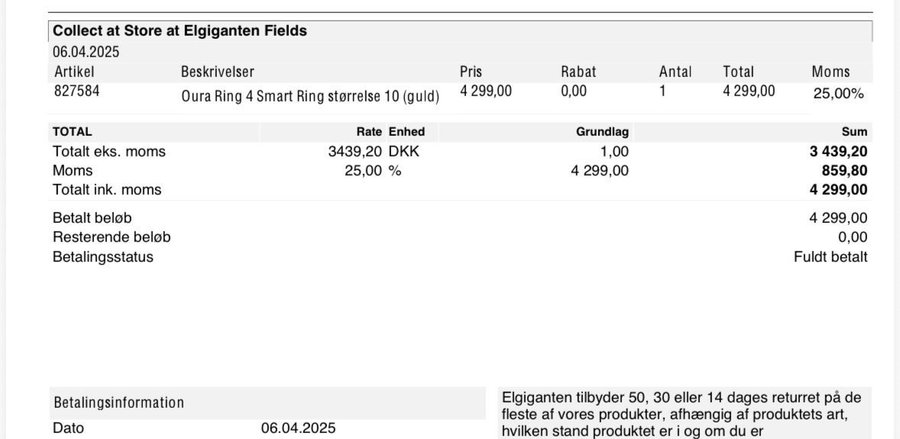Click the 'Beskrivelser' column header
The height and width of the screenshot is (439, 900).
coord(218,72)
